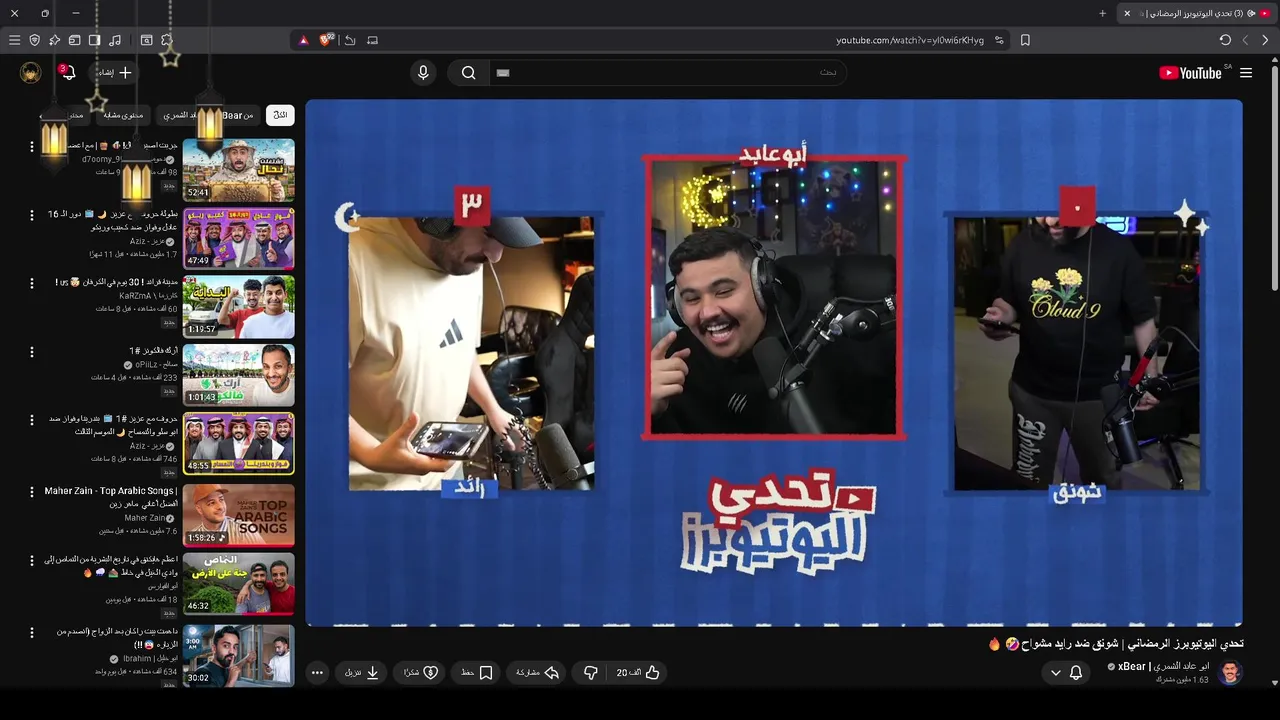The image size is (1280, 720).
Task: Click the YouTube search magnifier button
Action: pyautogui.click(x=468, y=72)
